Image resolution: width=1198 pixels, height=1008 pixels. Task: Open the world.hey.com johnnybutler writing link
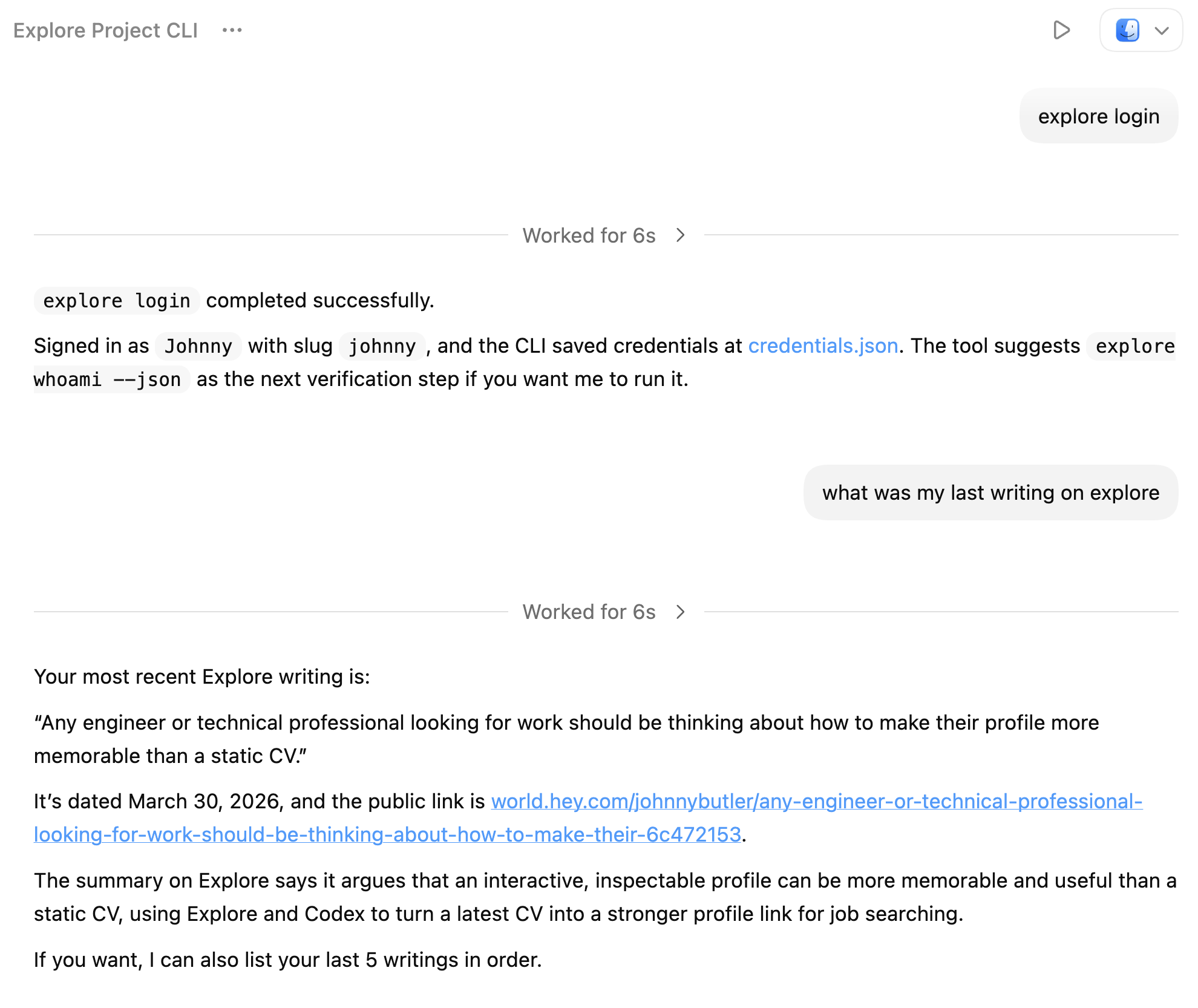[x=816, y=801]
